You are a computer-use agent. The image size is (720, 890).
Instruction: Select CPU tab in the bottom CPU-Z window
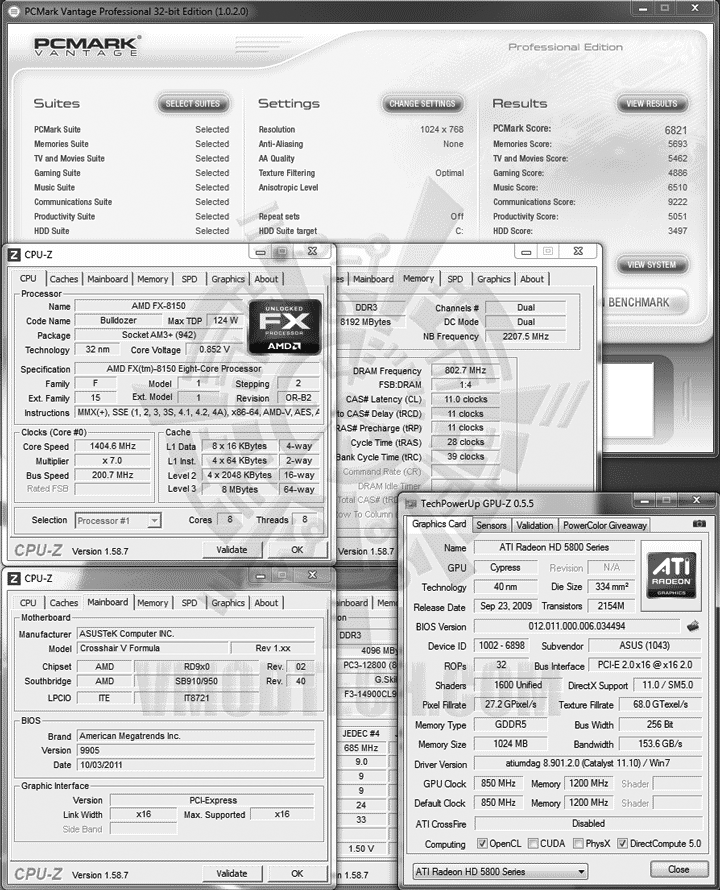coord(28,603)
